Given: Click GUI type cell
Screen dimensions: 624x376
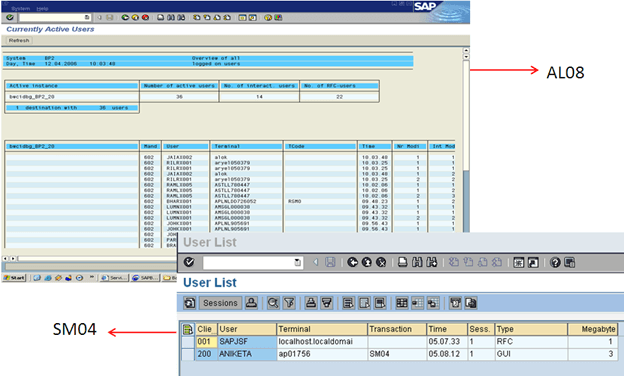Looking at the screenshot, I should pyautogui.click(x=531, y=354).
